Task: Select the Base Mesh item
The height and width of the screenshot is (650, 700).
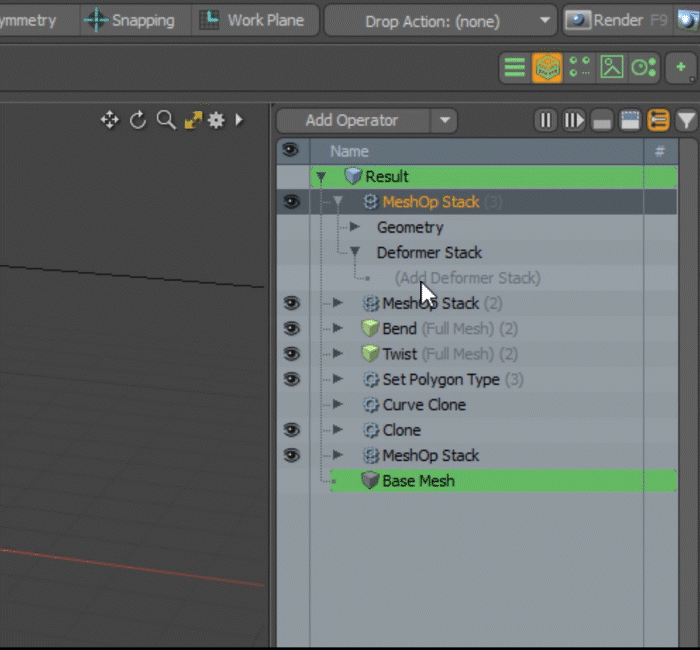Action: (418, 481)
